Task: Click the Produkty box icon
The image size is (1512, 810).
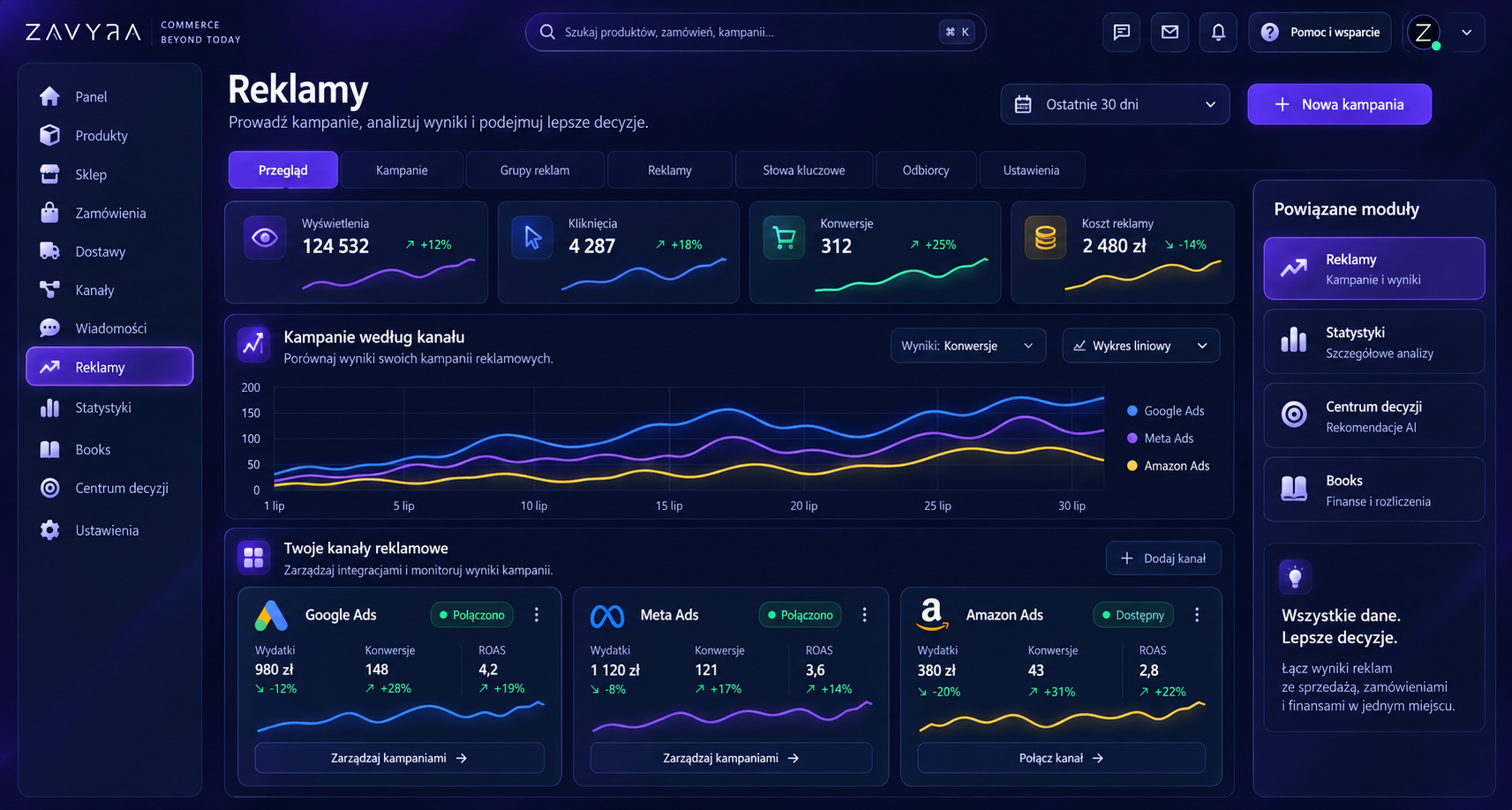Action: (x=49, y=135)
